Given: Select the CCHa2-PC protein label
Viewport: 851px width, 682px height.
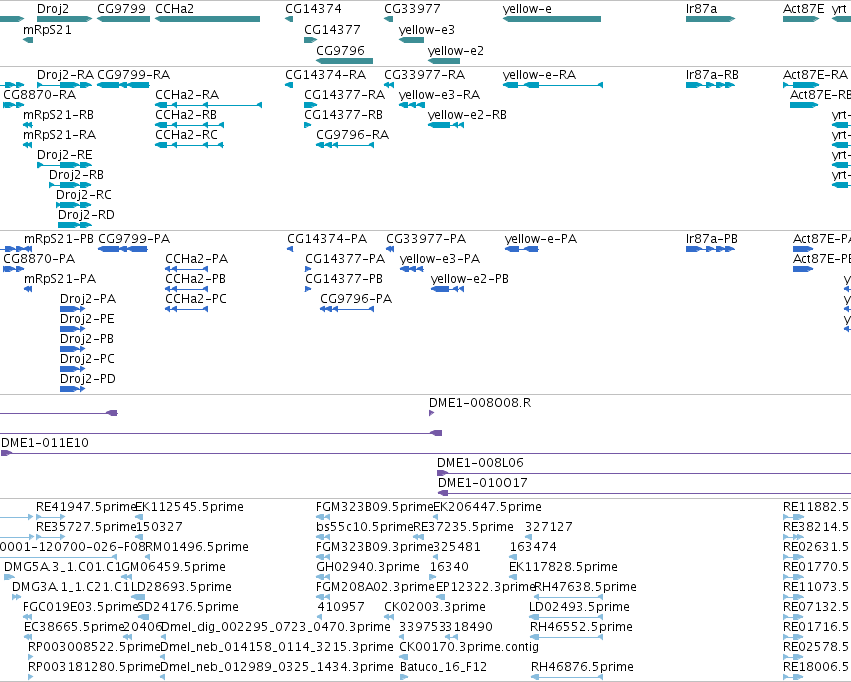Looking at the screenshot, I should point(196,298).
